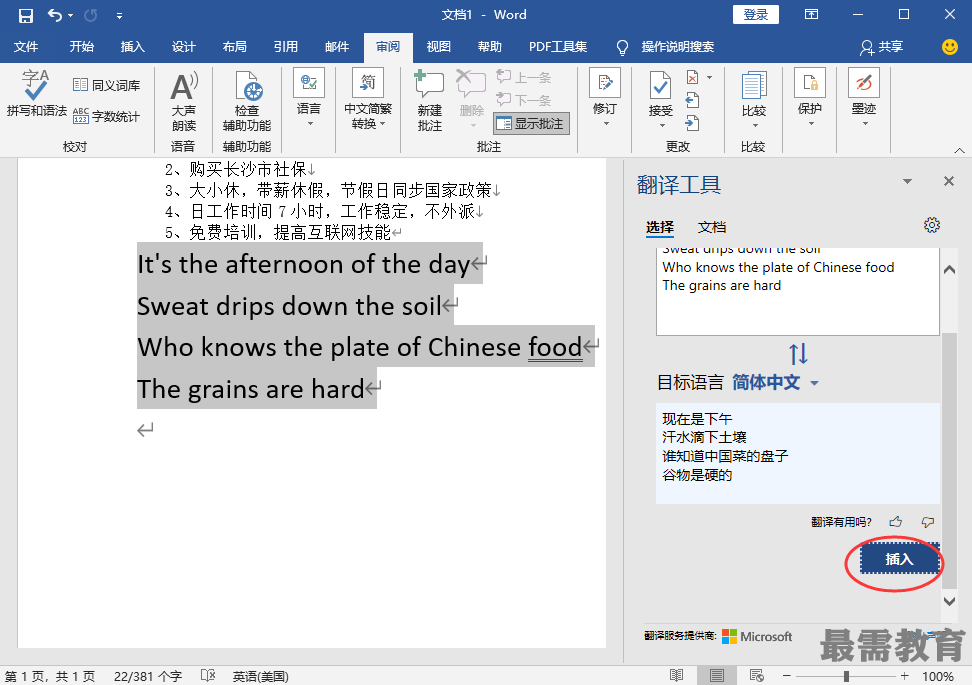Click the source text box in translator
Screen dimensions: 972x685
click(798, 291)
